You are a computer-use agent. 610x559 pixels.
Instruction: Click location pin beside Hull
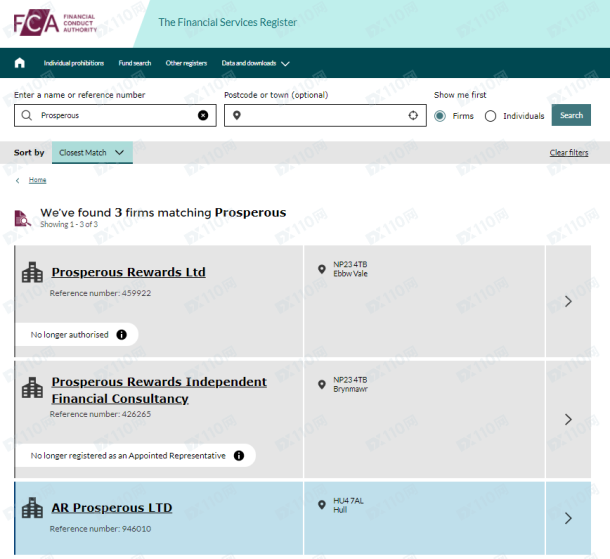(x=322, y=505)
